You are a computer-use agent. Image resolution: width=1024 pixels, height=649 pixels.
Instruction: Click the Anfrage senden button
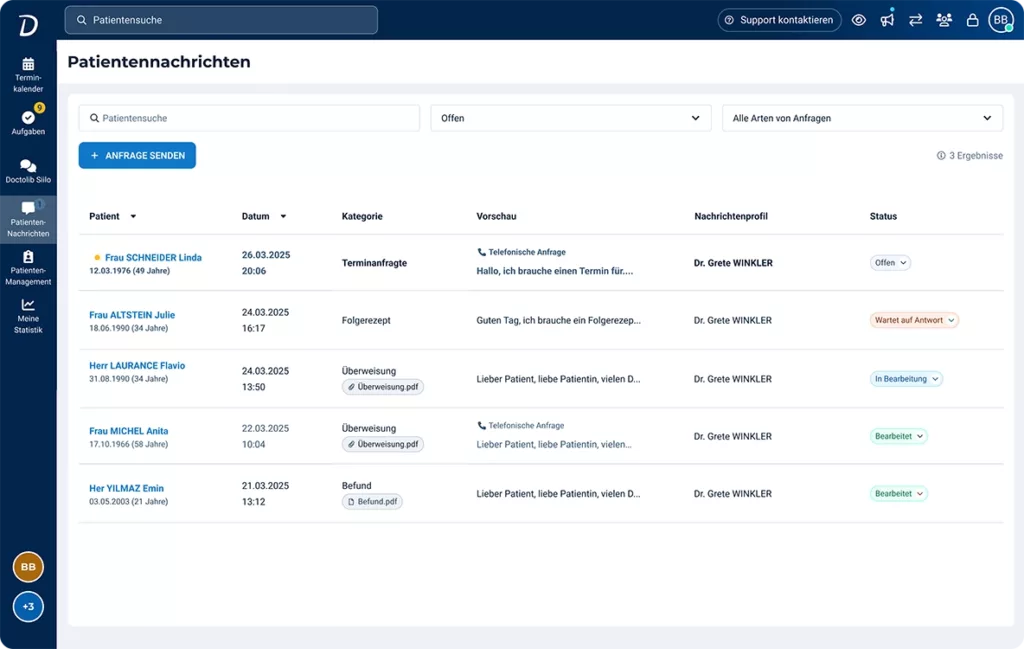[137, 156]
